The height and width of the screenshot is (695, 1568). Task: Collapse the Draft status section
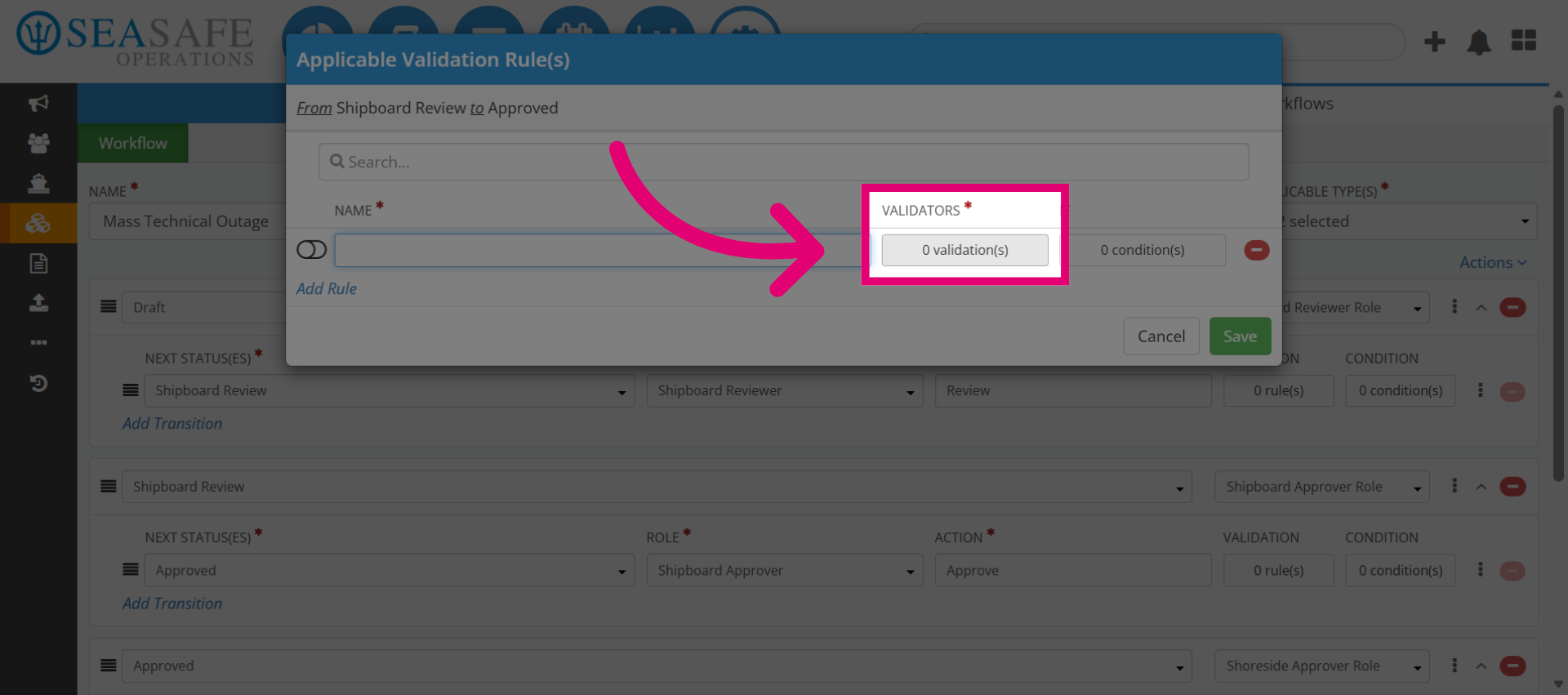point(1481,308)
